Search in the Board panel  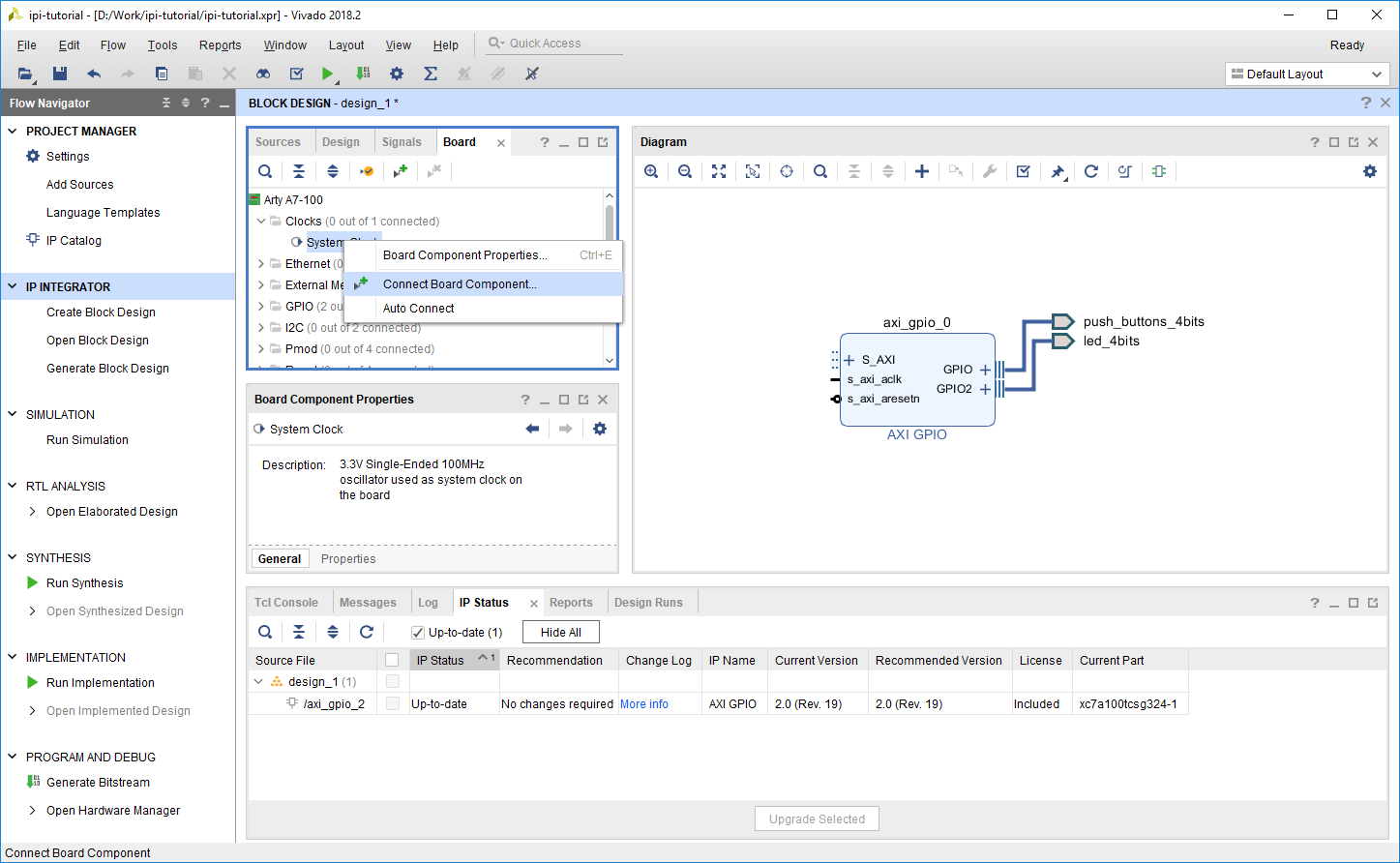click(x=265, y=171)
